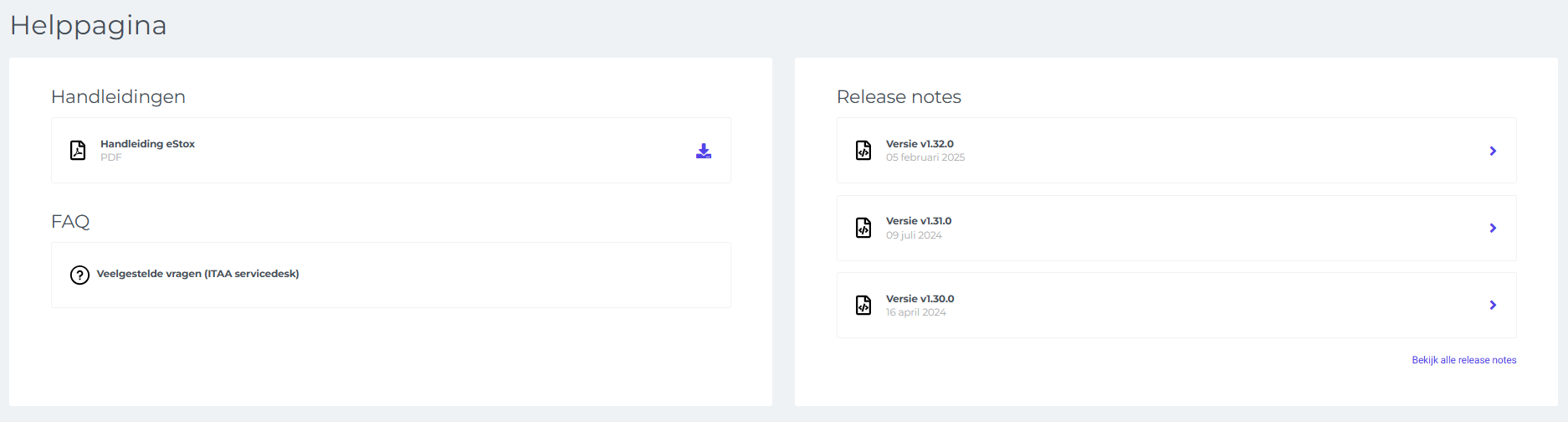The width and height of the screenshot is (1568, 422).
Task: Select the Versie v1.30.0 release title
Action: pyautogui.click(x=920, y=299)
